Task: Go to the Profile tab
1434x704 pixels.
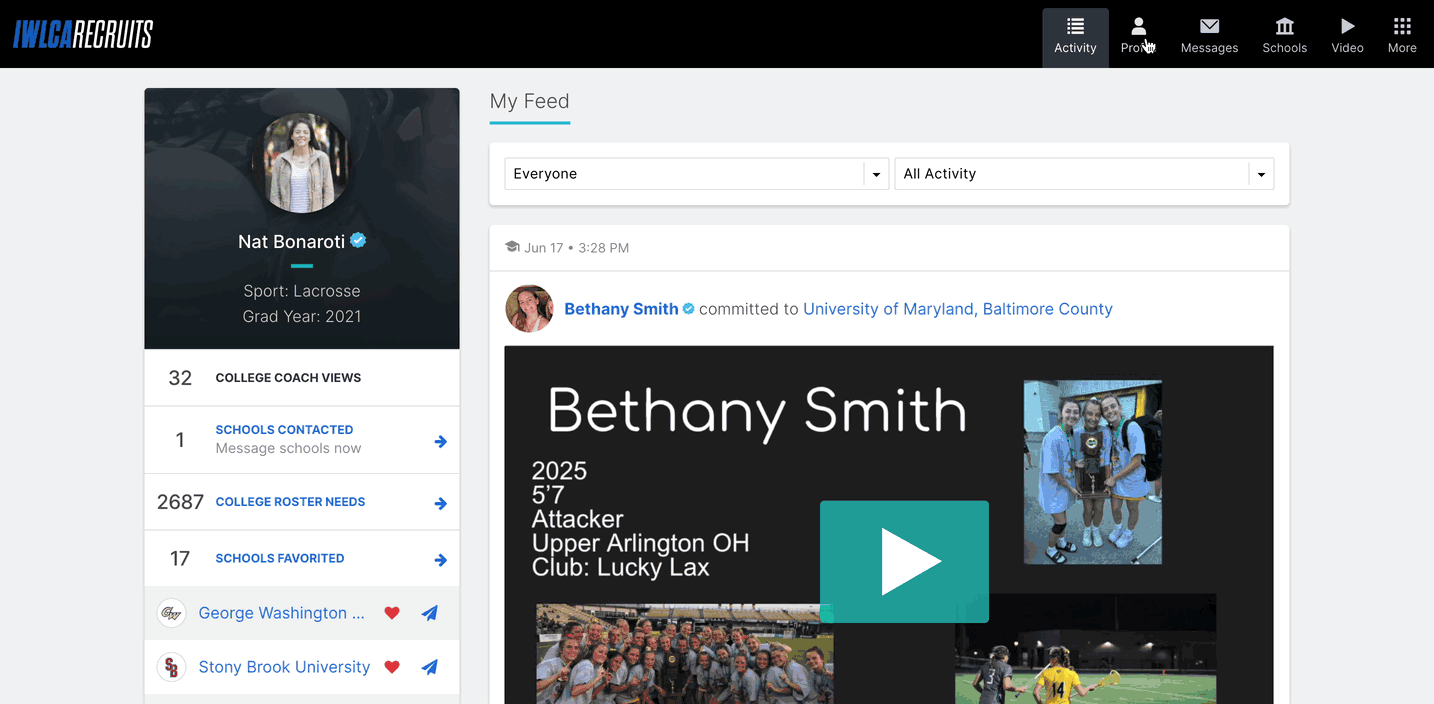Action: (1138, 37)
